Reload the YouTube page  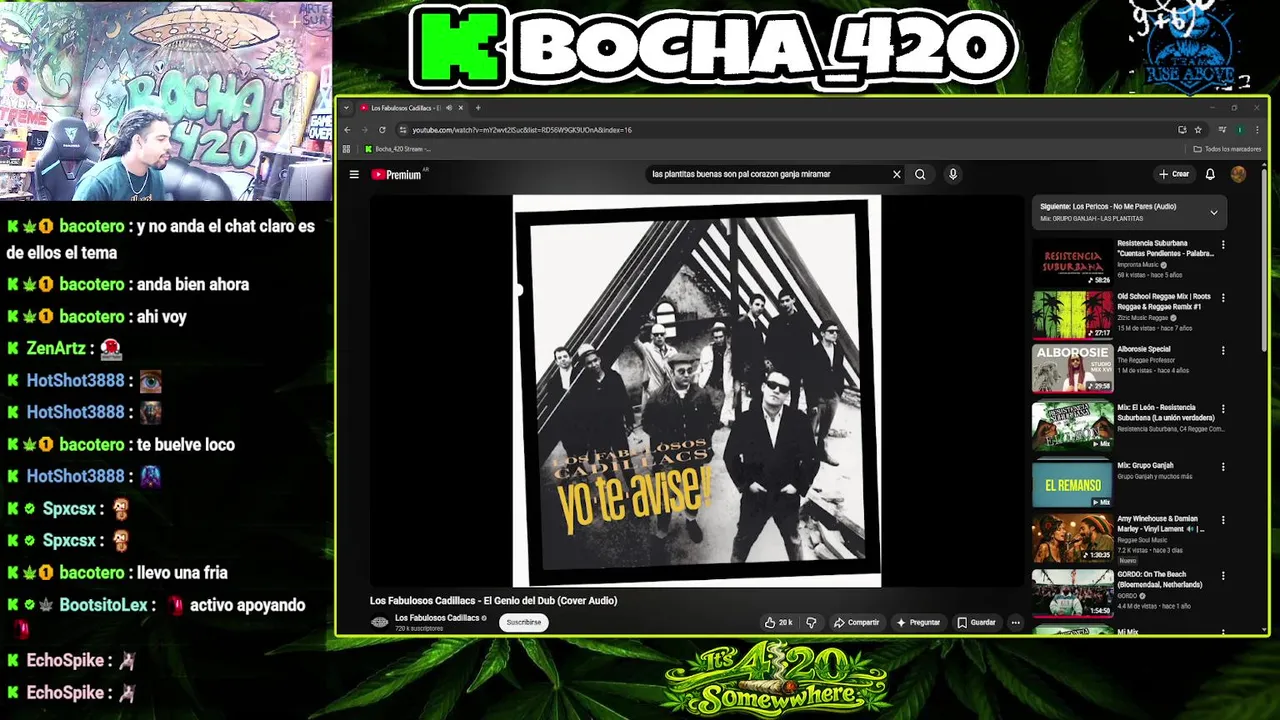(382, 130)
